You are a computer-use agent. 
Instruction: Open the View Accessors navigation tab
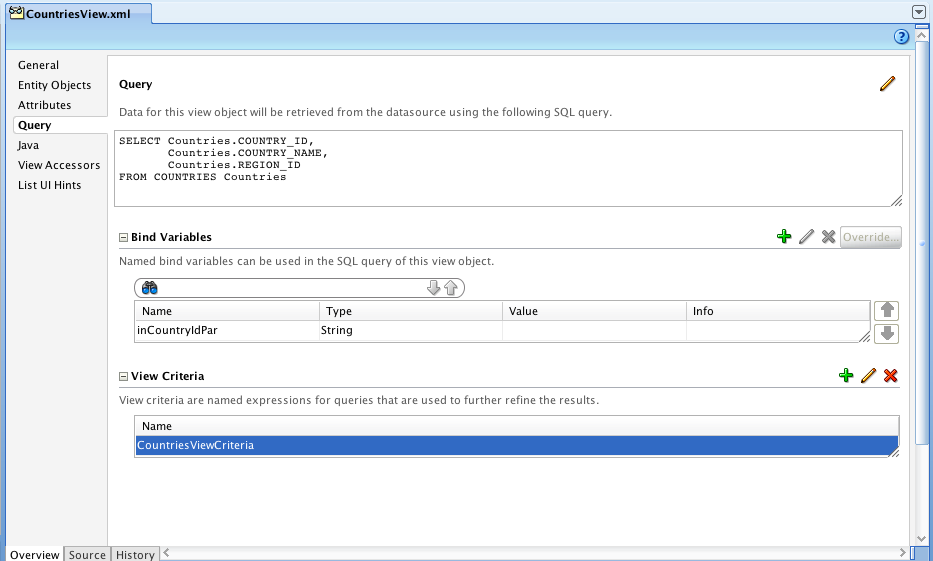tap(59, 165)
